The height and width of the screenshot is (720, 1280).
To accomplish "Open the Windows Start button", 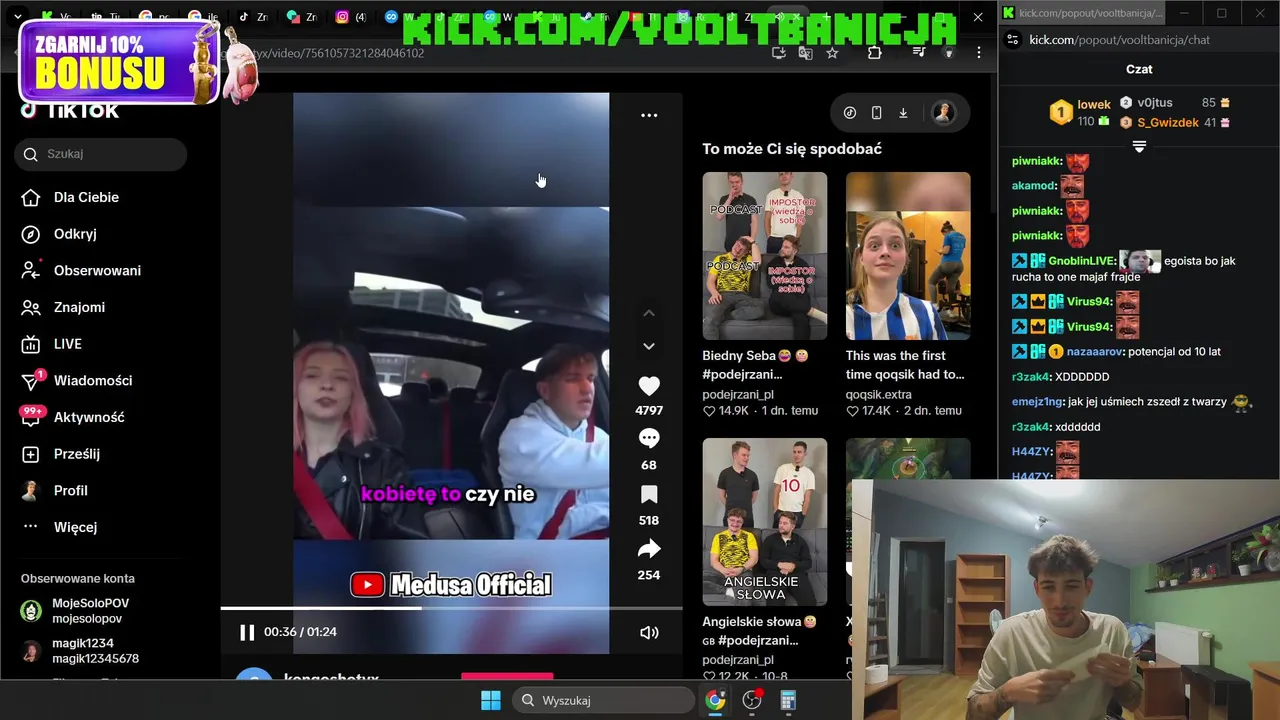I will tap(491, 700).
